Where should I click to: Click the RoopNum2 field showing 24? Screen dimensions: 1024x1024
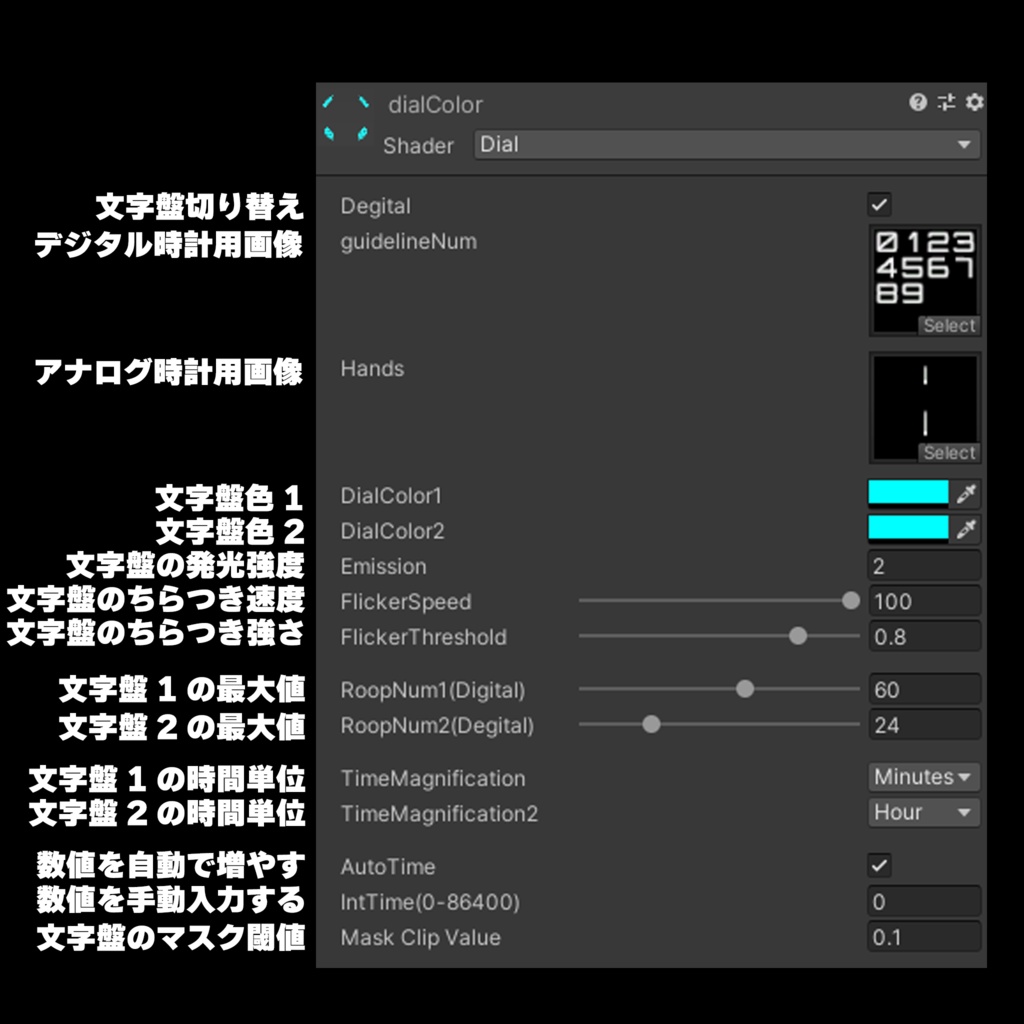tap(924, 724)
